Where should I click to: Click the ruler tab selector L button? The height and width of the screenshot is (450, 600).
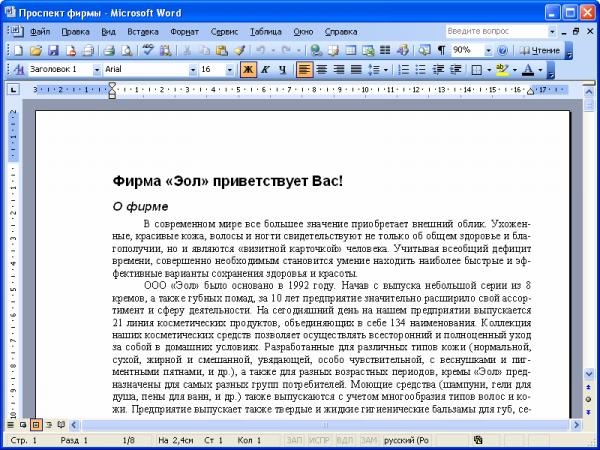13,90
